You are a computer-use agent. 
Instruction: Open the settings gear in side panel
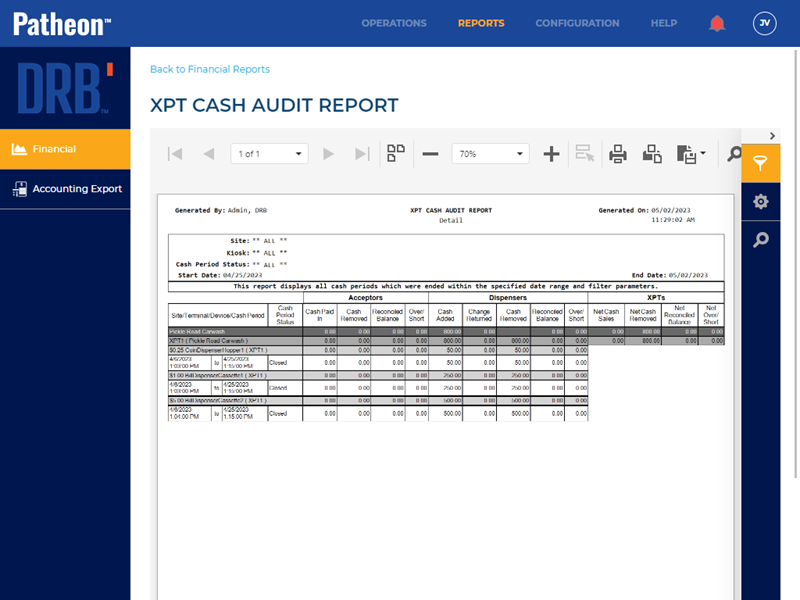(x=760, y=201)
